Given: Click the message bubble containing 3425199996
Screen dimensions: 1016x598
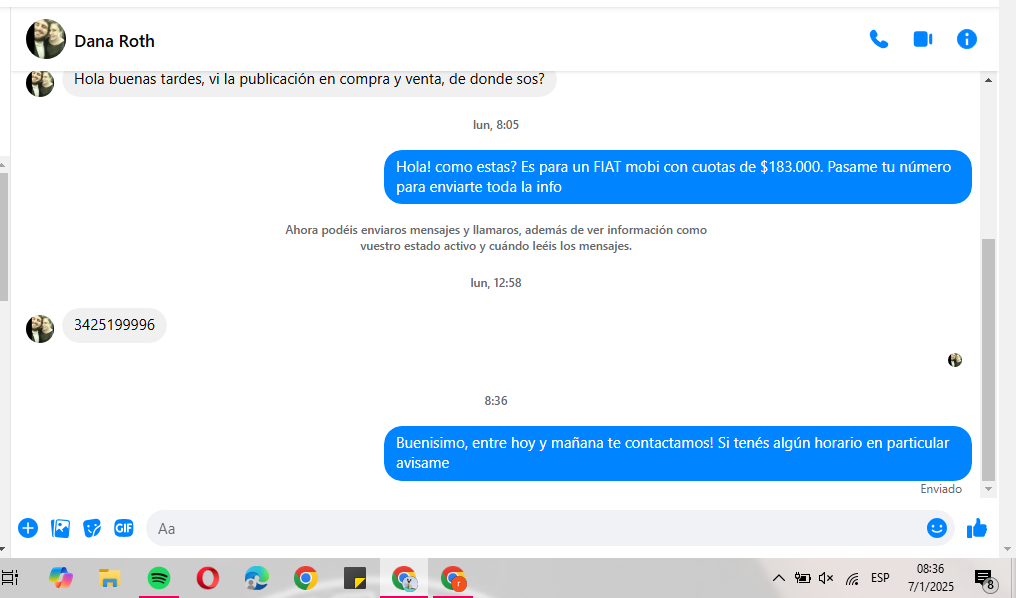Looking at the screenshot, I should tap(114, 326).
